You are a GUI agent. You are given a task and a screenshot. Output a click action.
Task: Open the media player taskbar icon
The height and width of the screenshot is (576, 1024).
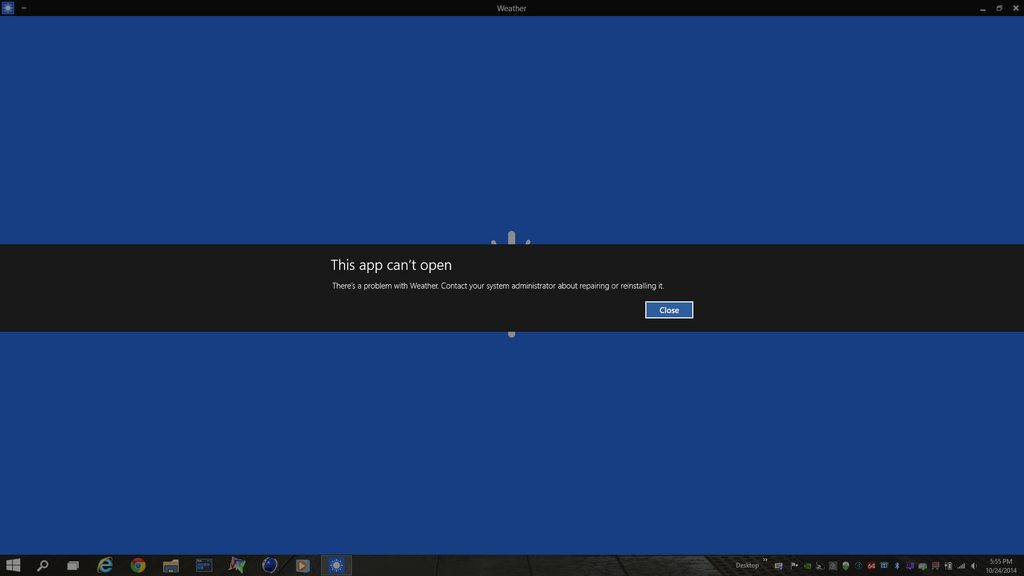[302, 565]
